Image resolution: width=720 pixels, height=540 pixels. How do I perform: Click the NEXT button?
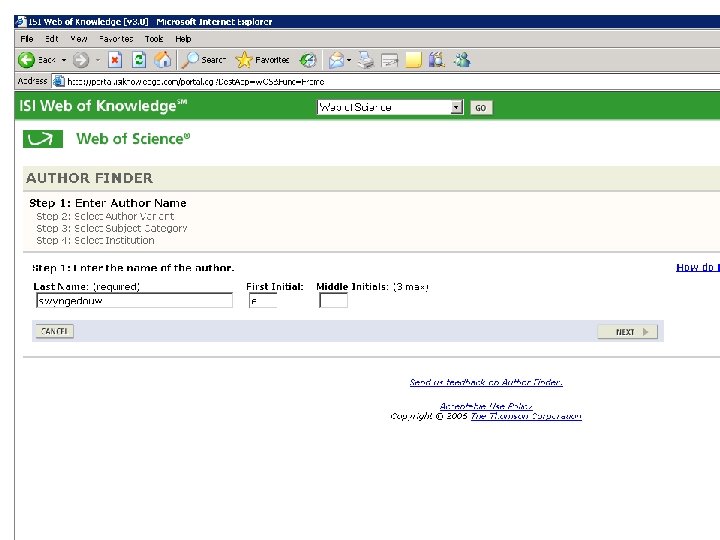click(x=627, y=332)
